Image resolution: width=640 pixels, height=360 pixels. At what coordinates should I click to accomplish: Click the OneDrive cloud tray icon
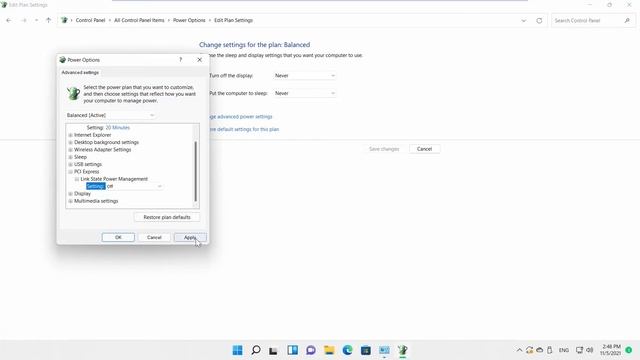click(x=540, y=350)
